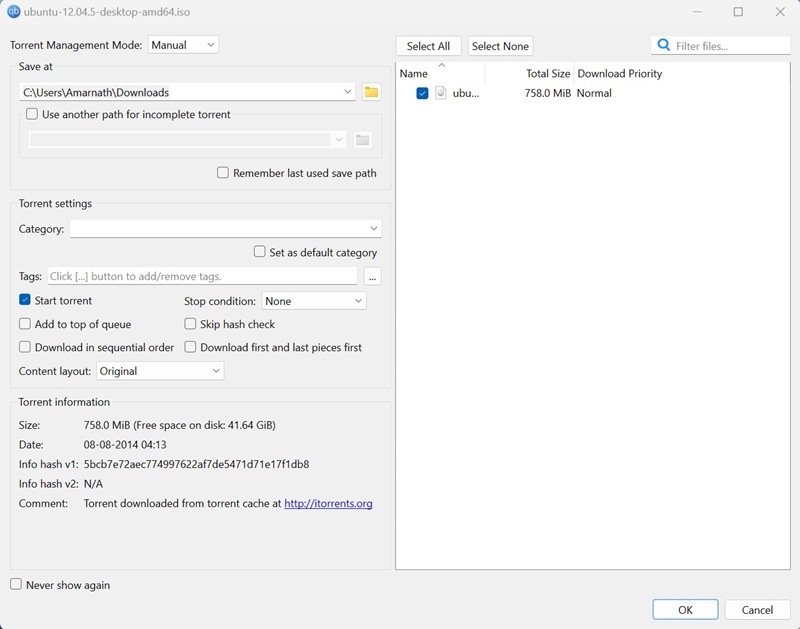Toggle Skip hash check
Viewport: 800px width, 629px height.
click(190, 324)
